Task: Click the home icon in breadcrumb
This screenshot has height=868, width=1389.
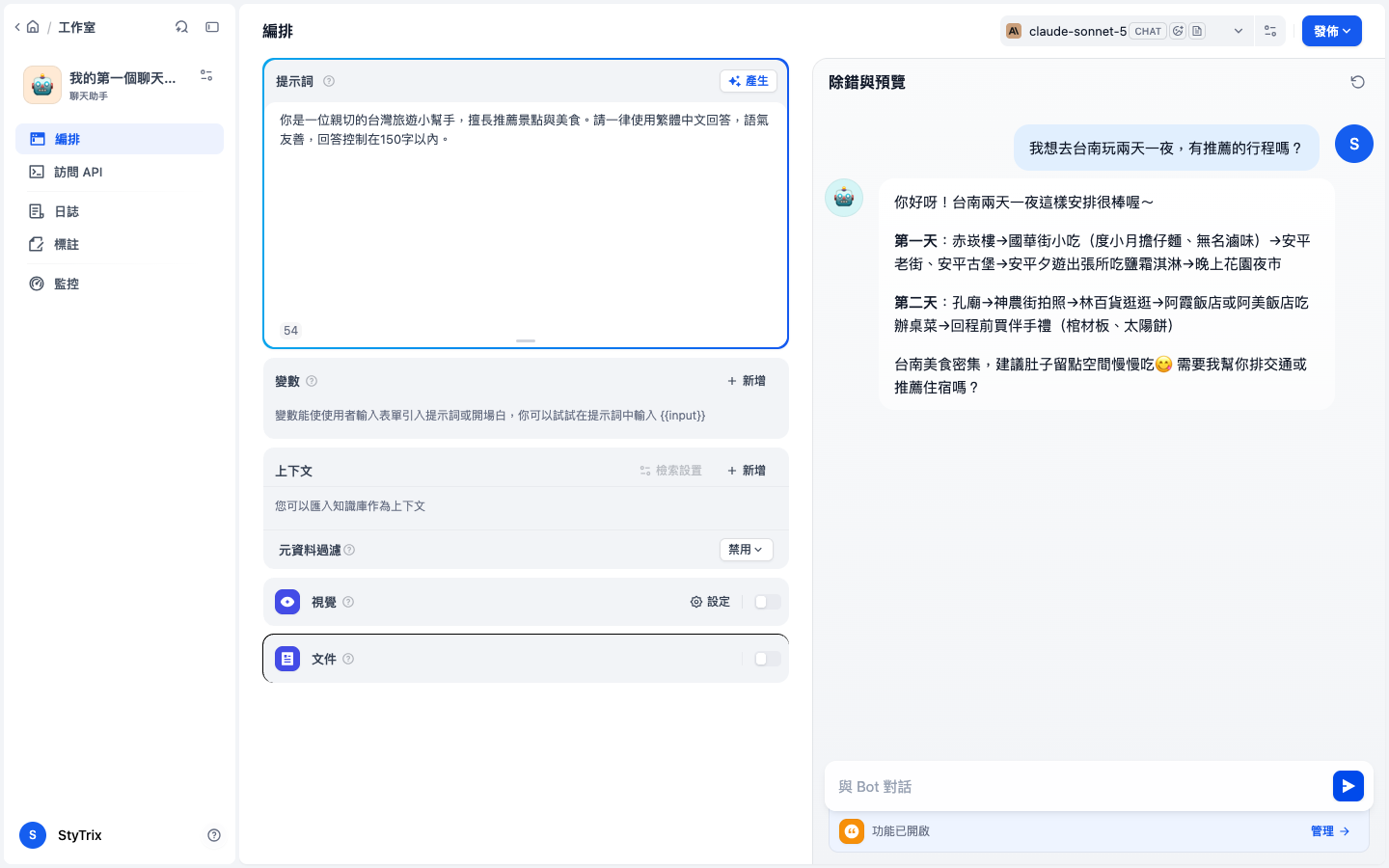Action: click(x=33, y=27)
